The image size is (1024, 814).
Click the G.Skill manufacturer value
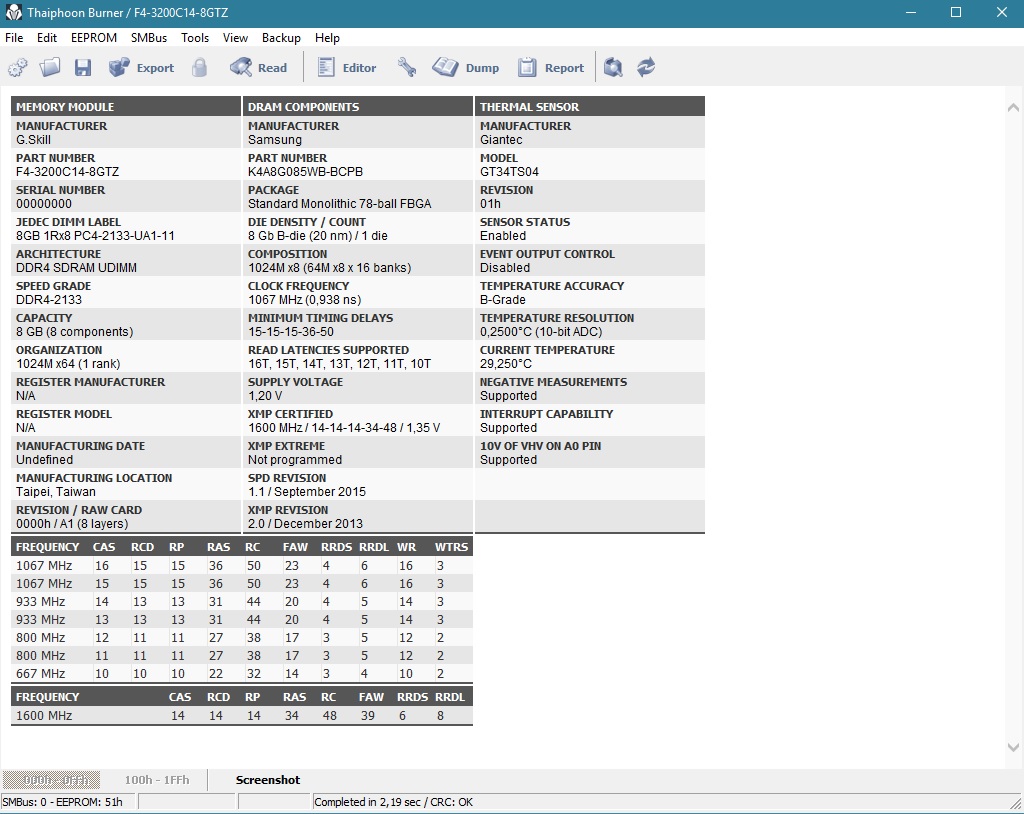coord(33,140)
